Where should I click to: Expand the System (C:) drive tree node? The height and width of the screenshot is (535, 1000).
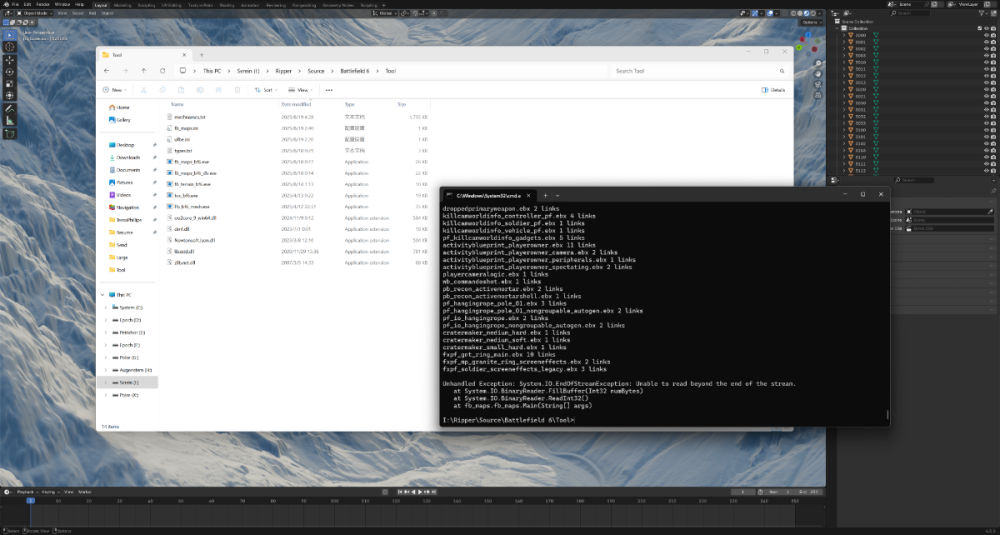106,308
